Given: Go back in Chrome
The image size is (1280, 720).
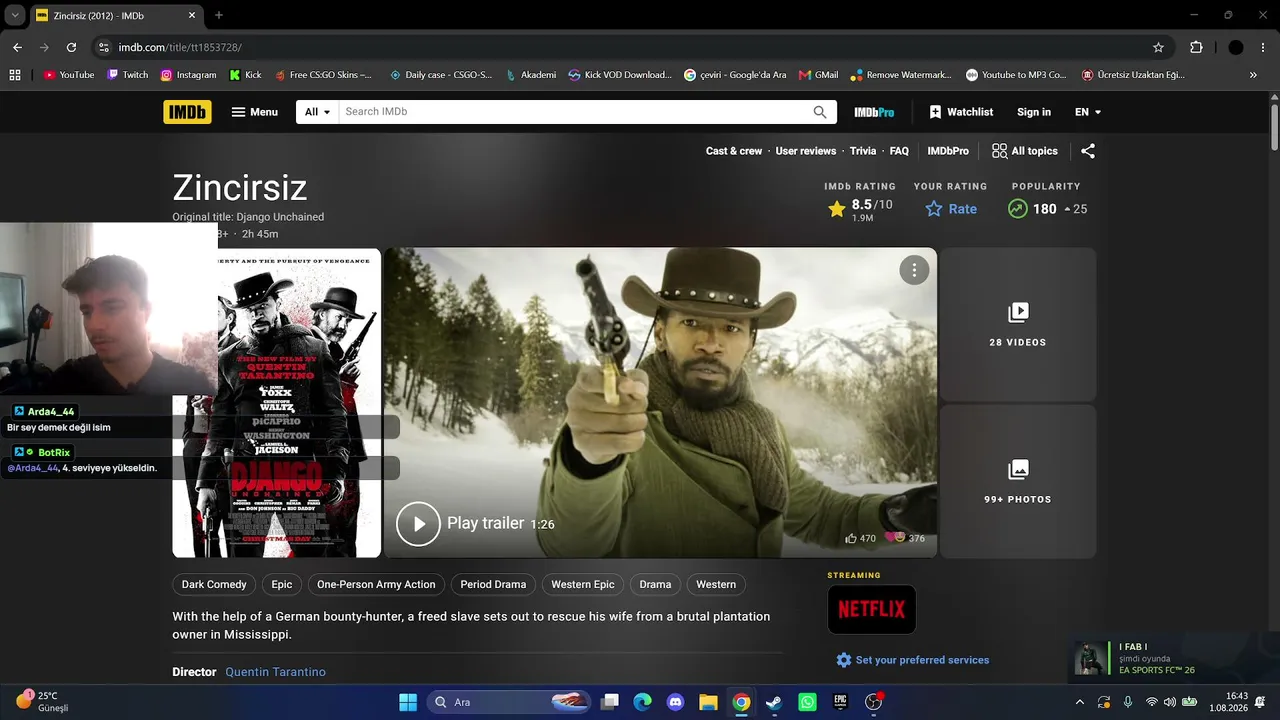Looking at the screenshot, I should [x=17, y=47].
